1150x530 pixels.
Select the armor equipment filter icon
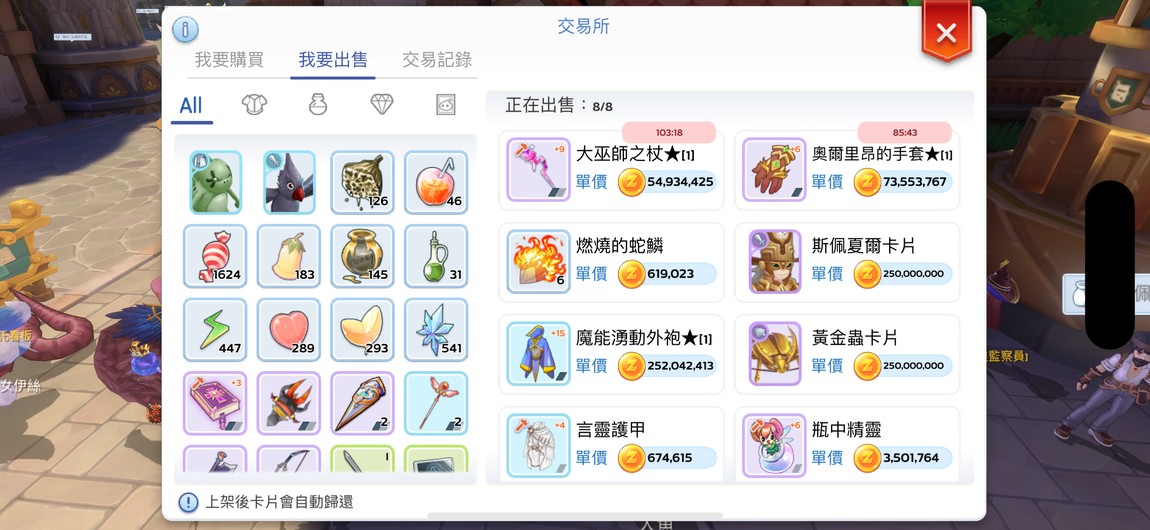click(254, 105)
